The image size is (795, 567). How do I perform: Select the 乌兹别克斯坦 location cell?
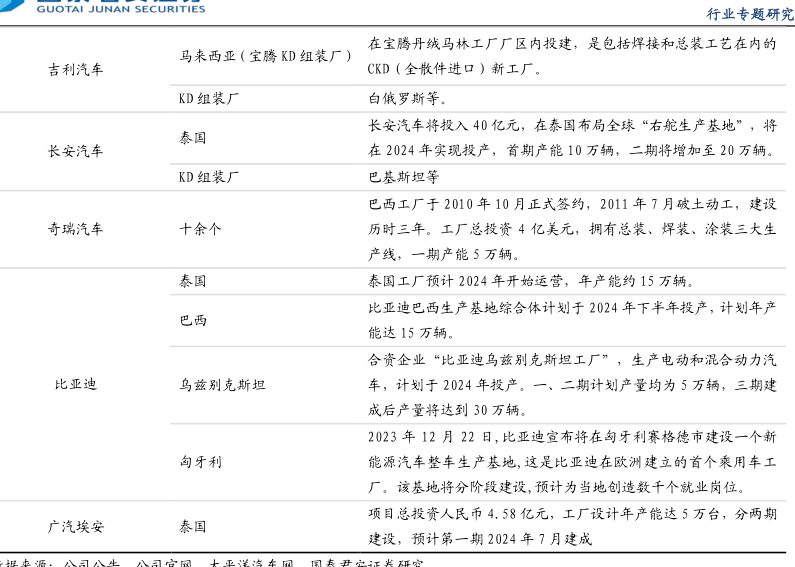[222, 384]
